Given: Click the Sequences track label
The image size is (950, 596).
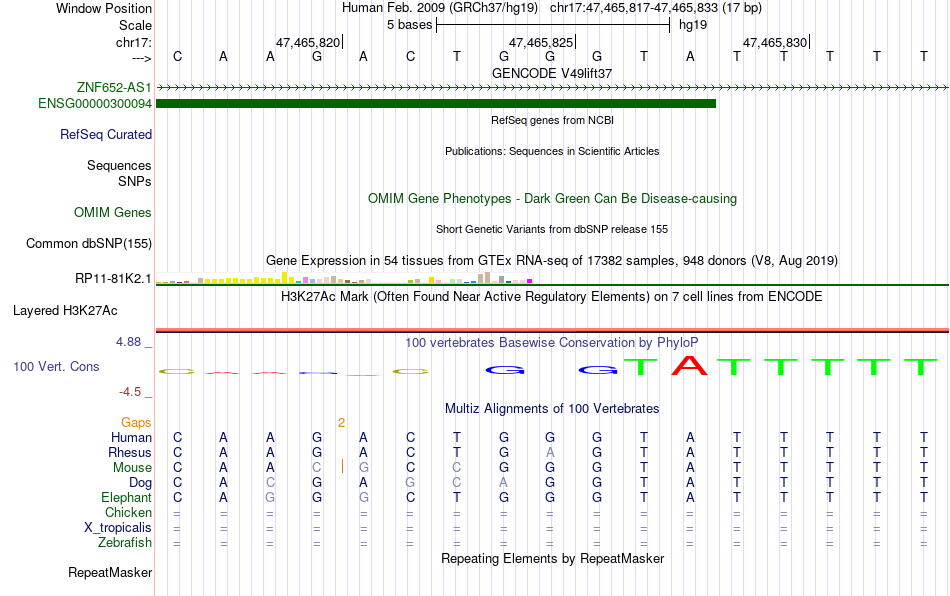Looking at the screenshot, I should click(119, 165).
